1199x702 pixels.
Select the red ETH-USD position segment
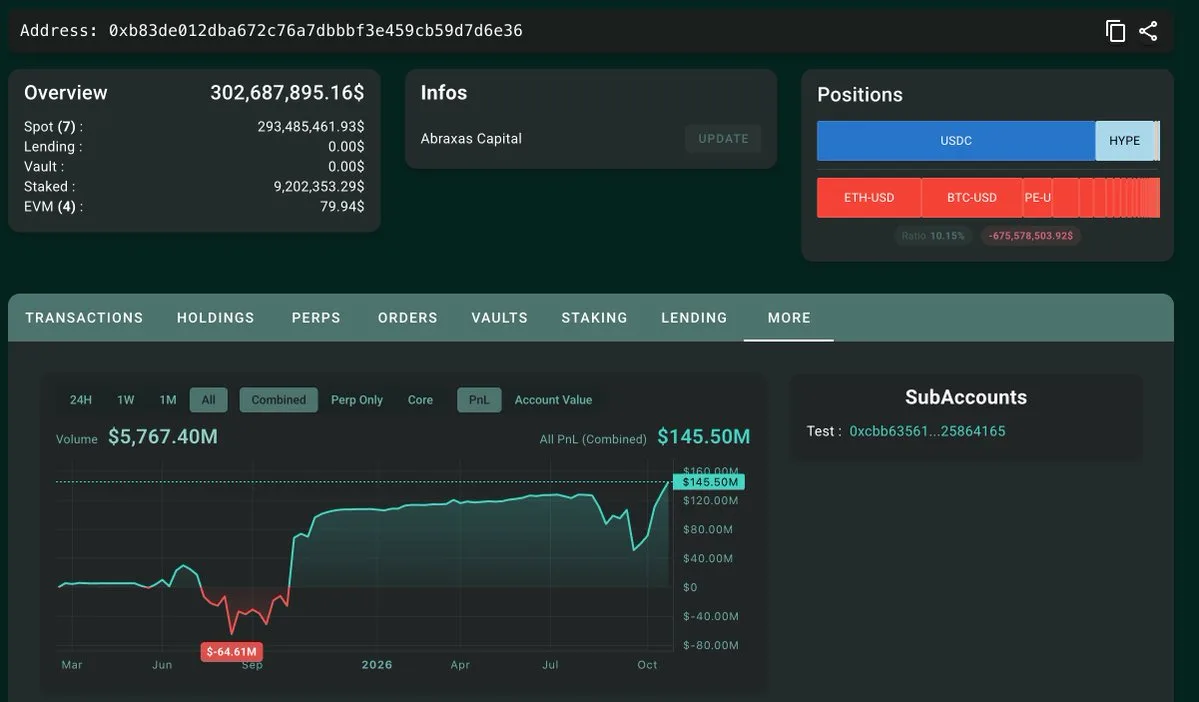[869, 197]
